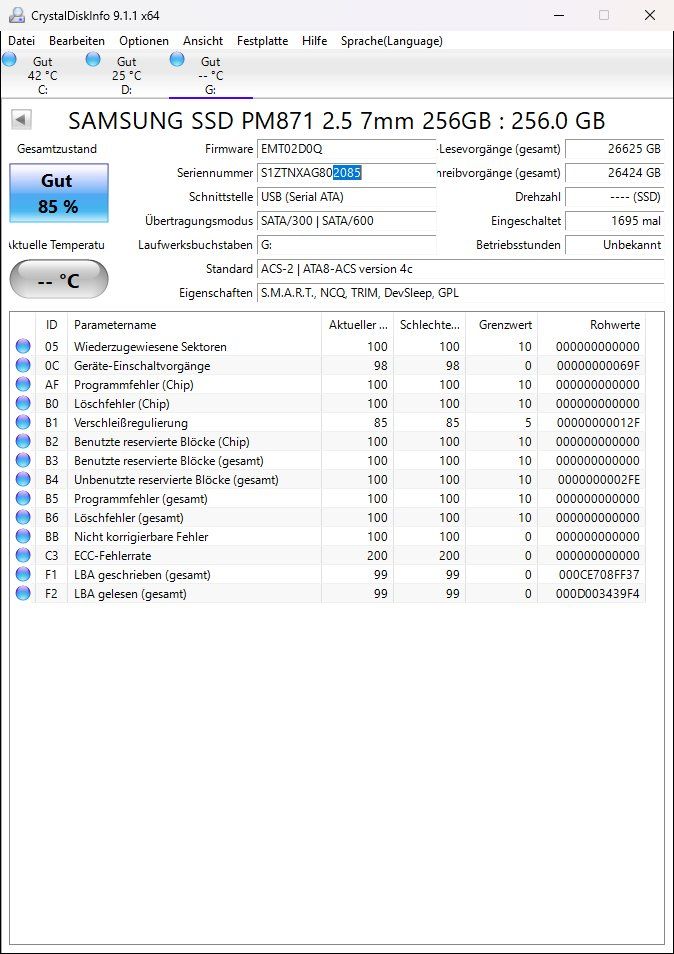This screenshot has height=954, width=674.
Task: Open the Festplatte menu
Action: click(x=262, y=41)
